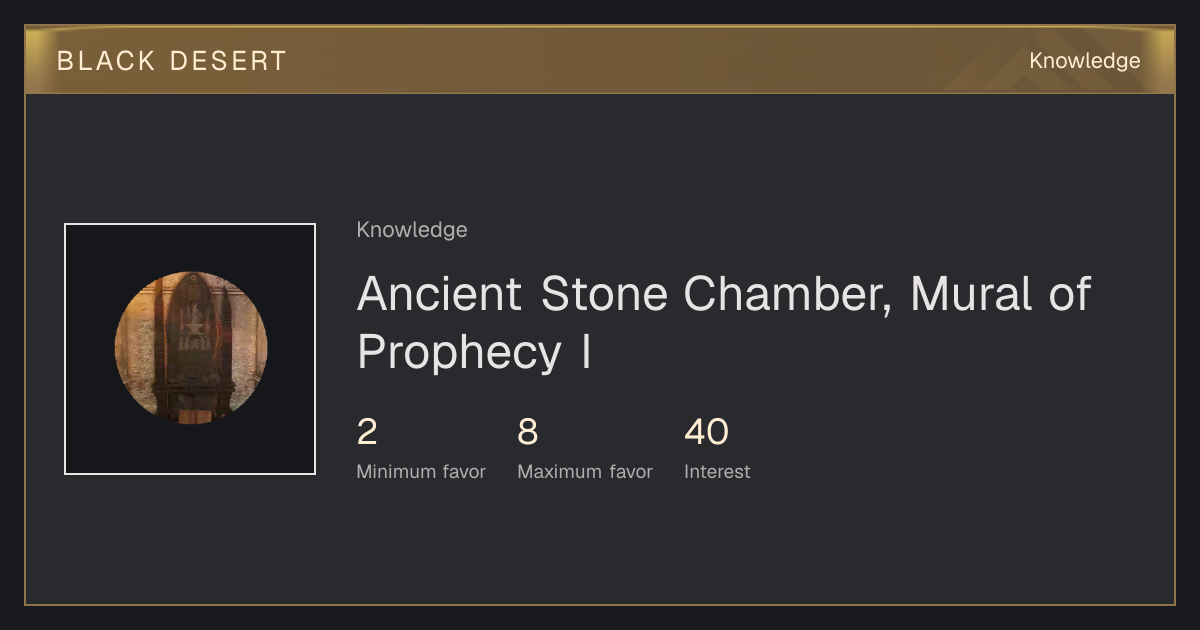Screen dimensions: 1200x630
Task: Click the word DESERT in the header
Action: tap(229, 61)
